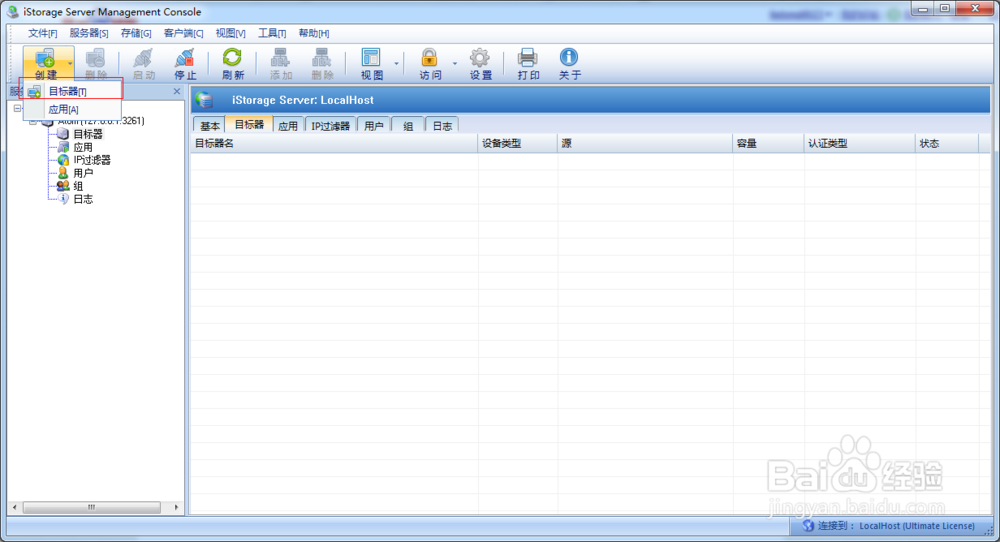Click status text LocalHost (Ultimate License)
The width and height of the screenshot is (1000, 542).
[x=916, y=526]
